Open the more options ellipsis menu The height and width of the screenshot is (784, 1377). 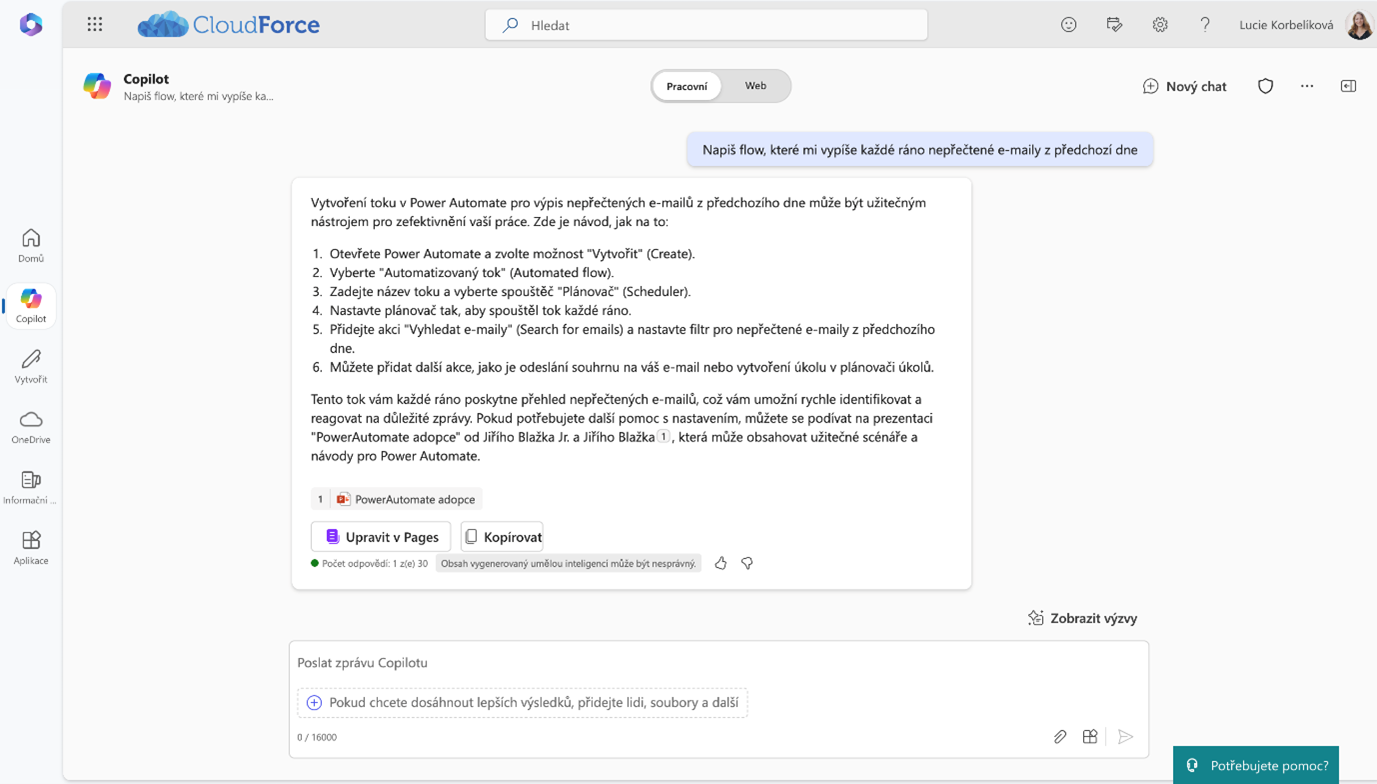point(1307,86)
